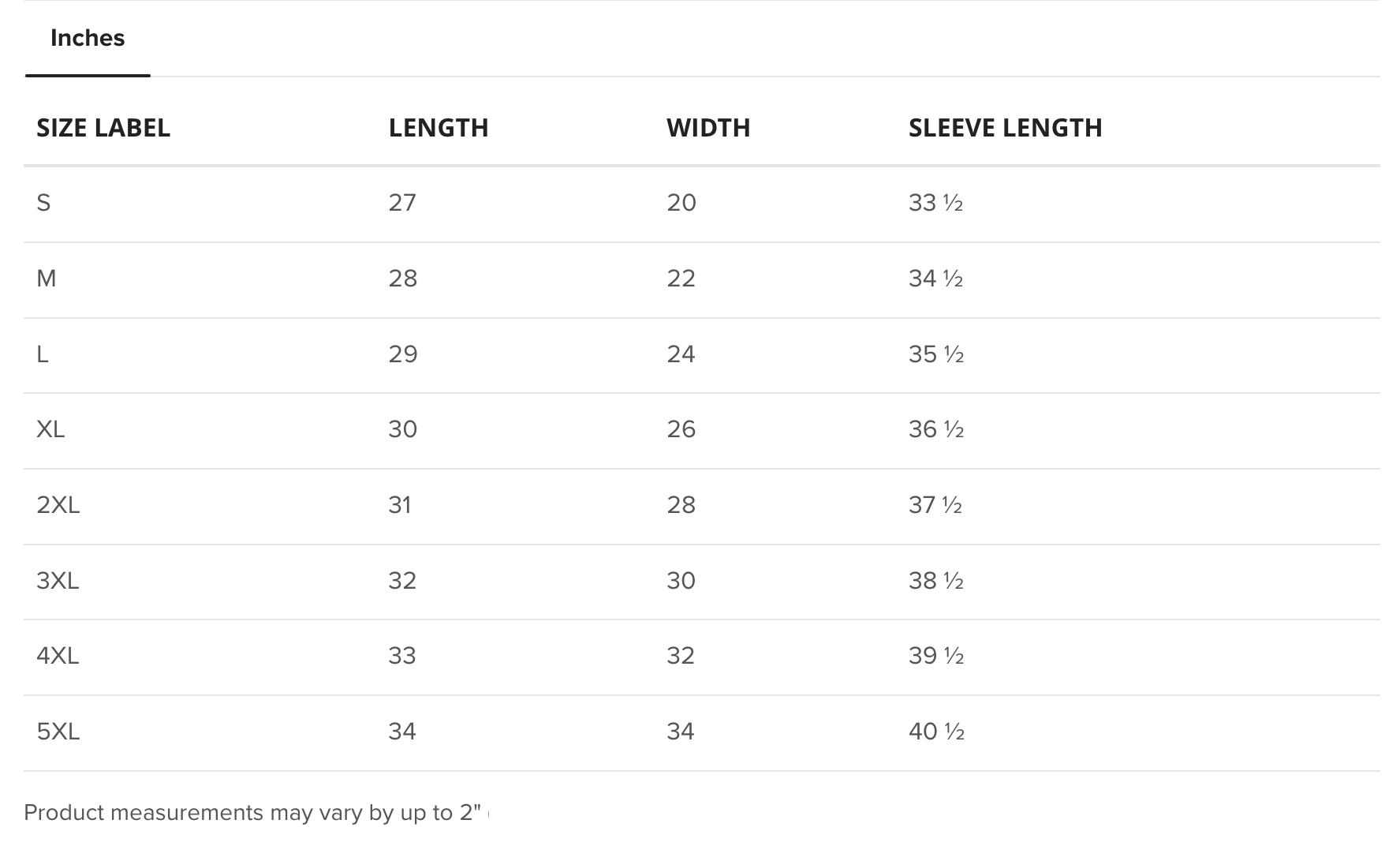Select the 2XL size row label
Screen dimensions: 1400x846
tap(58, 505)
